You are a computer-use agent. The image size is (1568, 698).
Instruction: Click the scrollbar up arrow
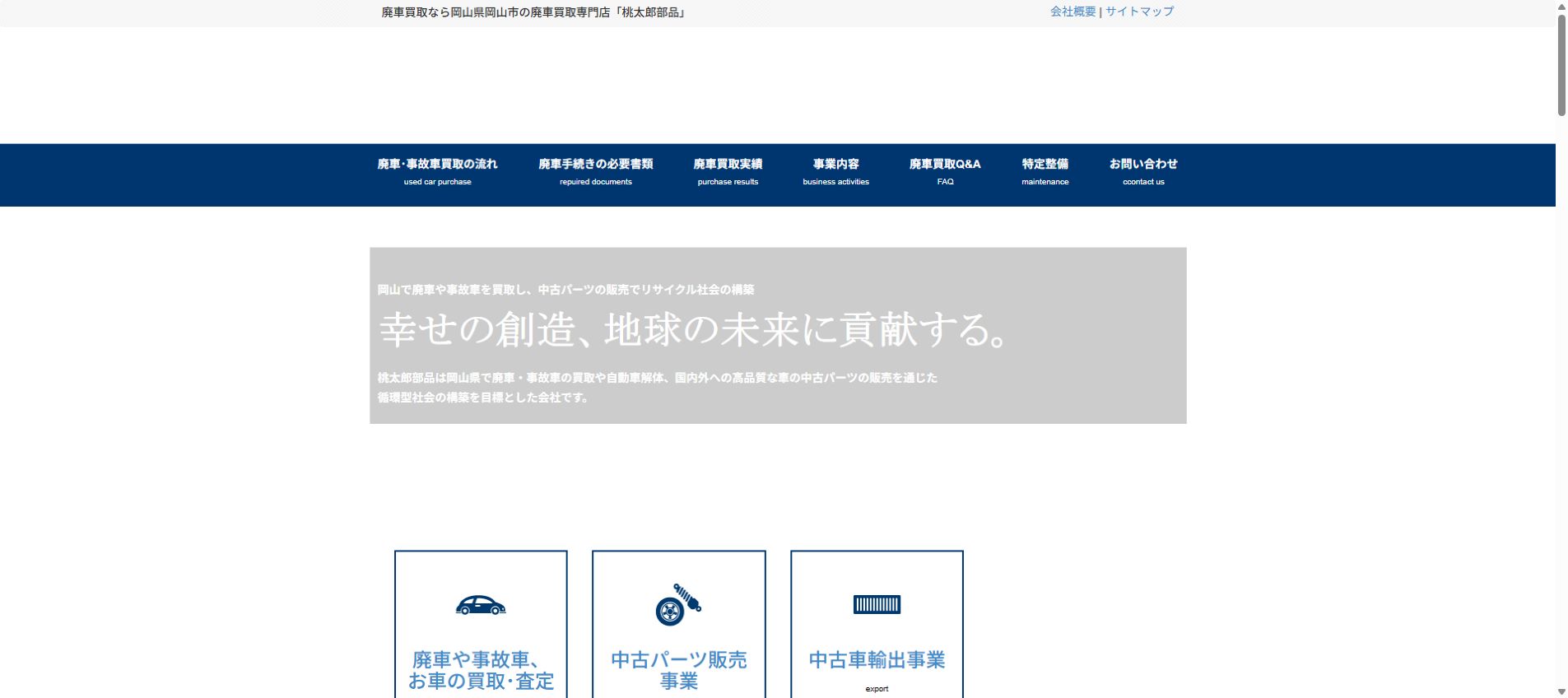pyautogui.click(x=1561, y=6)
